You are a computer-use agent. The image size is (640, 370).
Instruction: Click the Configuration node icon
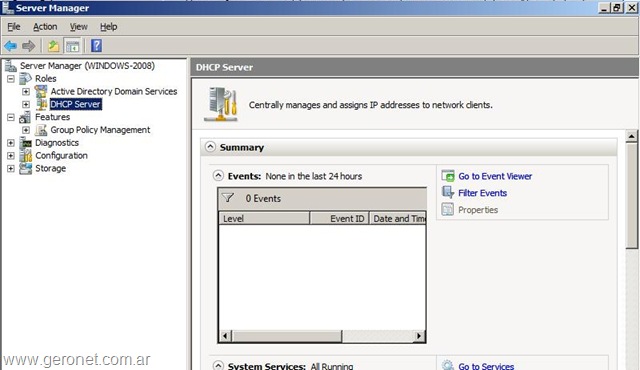point(26,155)
